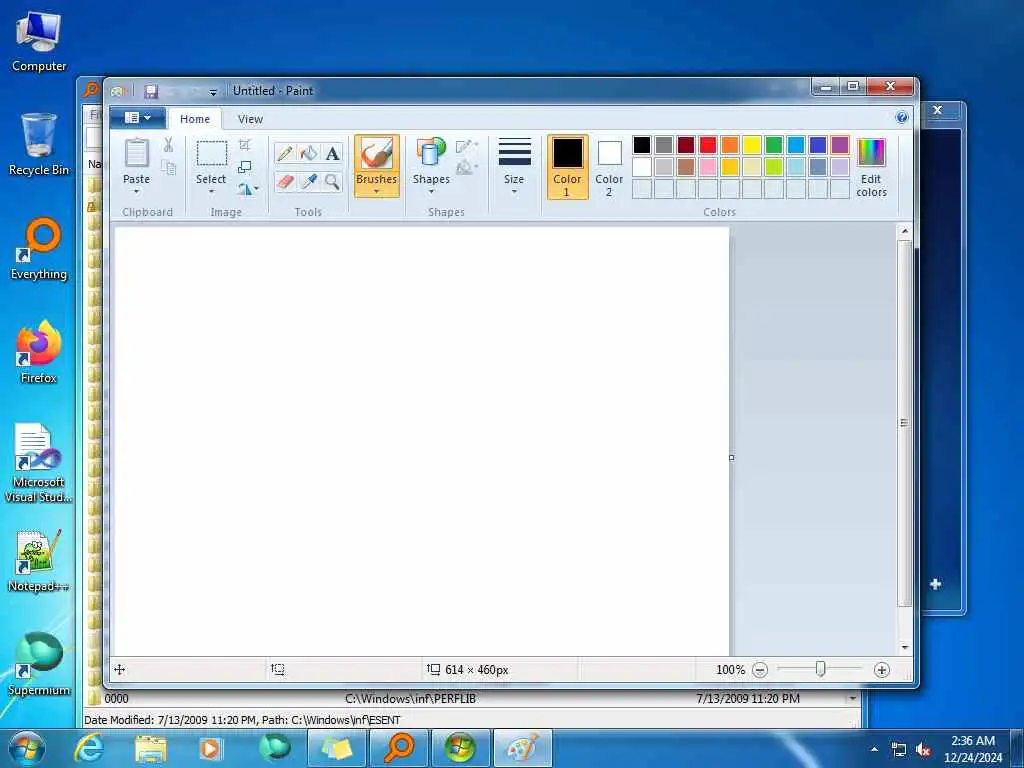Viewport: 1024px width, 768px height.
Task: Pick the green color swatch
Action: coord(774,145)
